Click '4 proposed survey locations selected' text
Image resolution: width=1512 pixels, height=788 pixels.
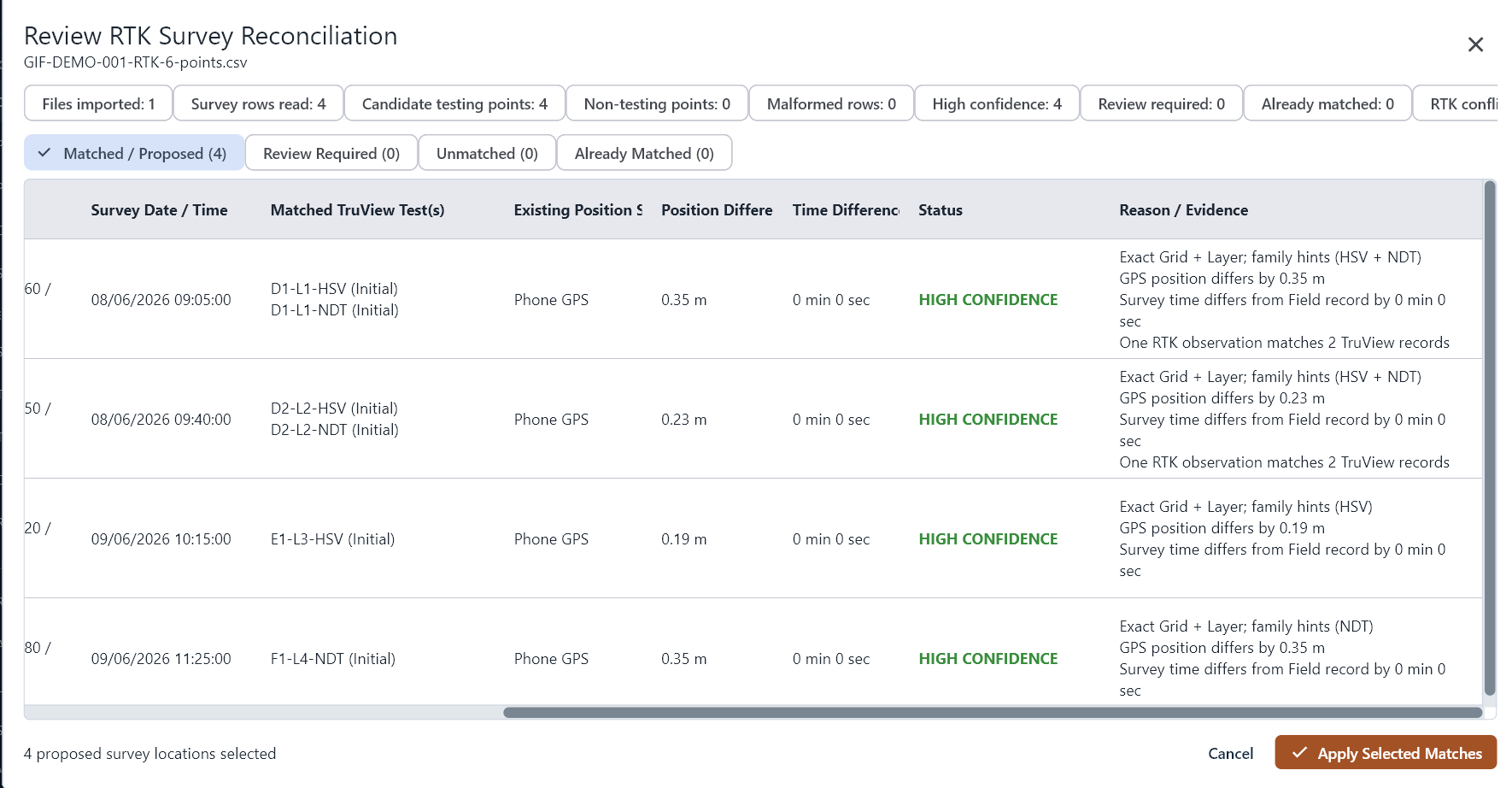coord(149,753)
